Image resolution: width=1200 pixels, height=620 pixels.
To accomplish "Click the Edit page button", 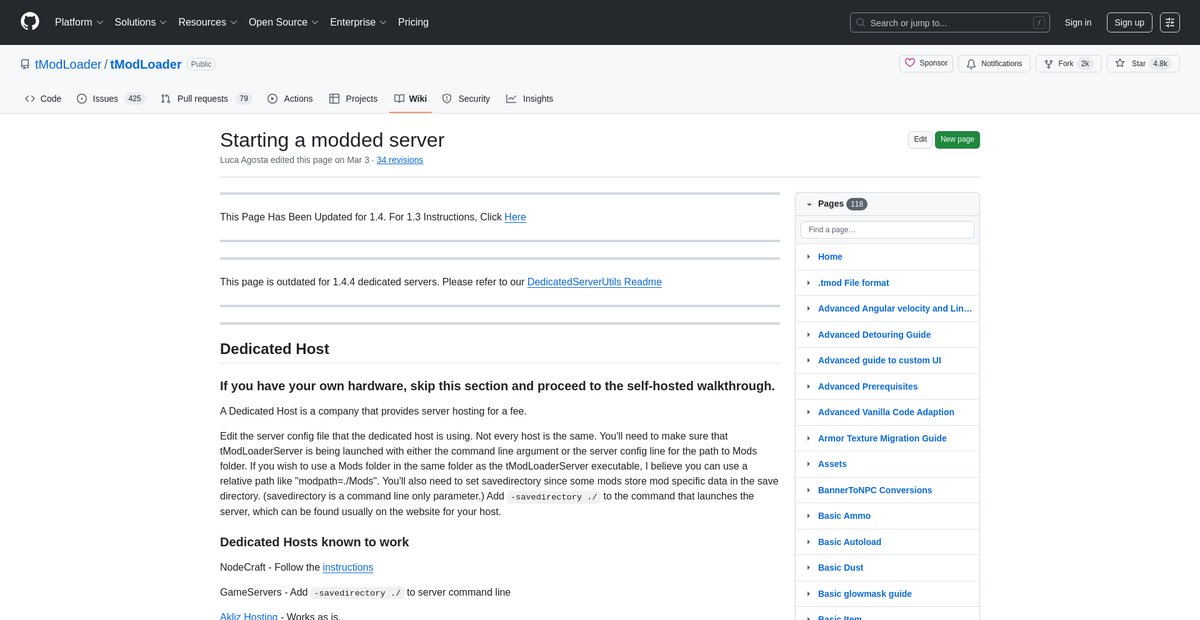I will coord(920,140).
